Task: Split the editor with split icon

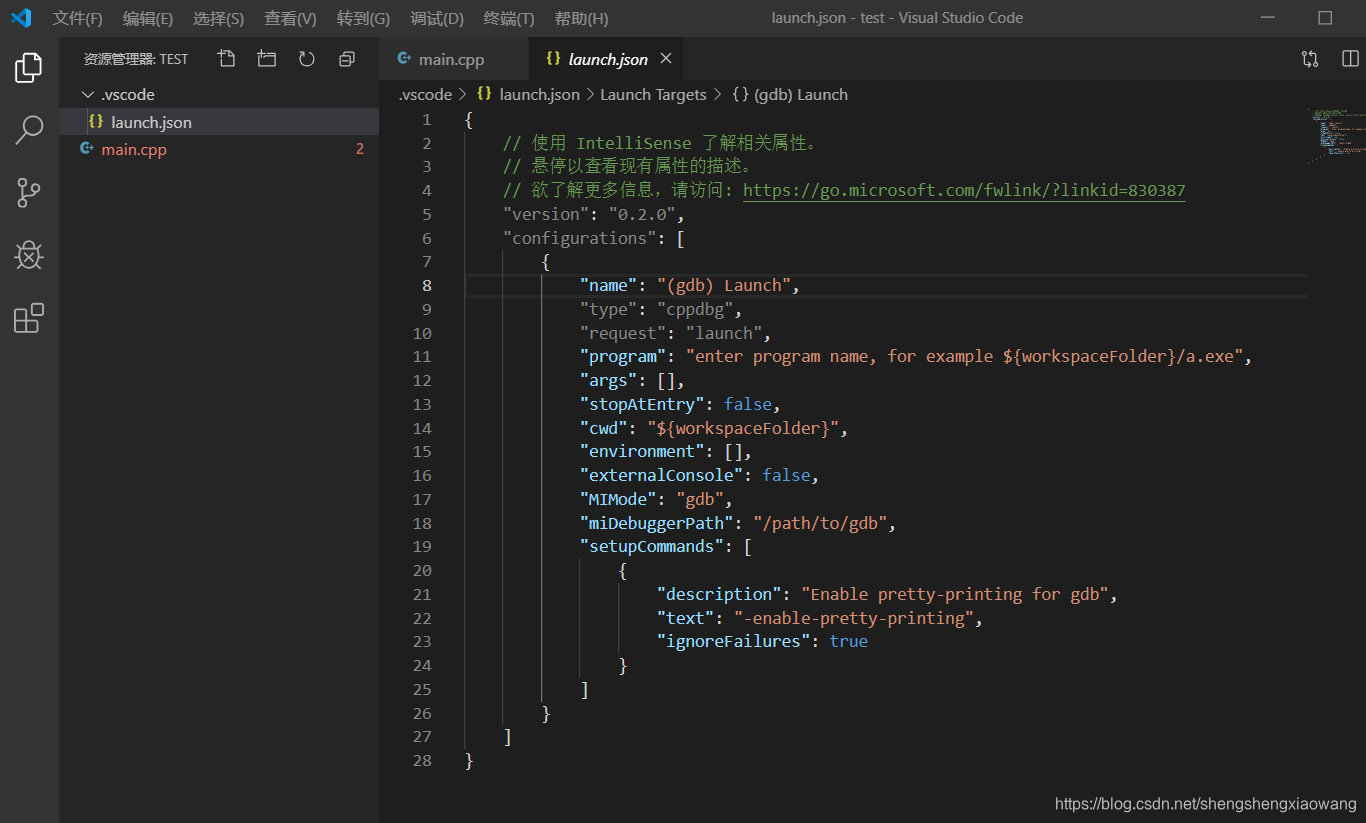Action: [1350, 59]
